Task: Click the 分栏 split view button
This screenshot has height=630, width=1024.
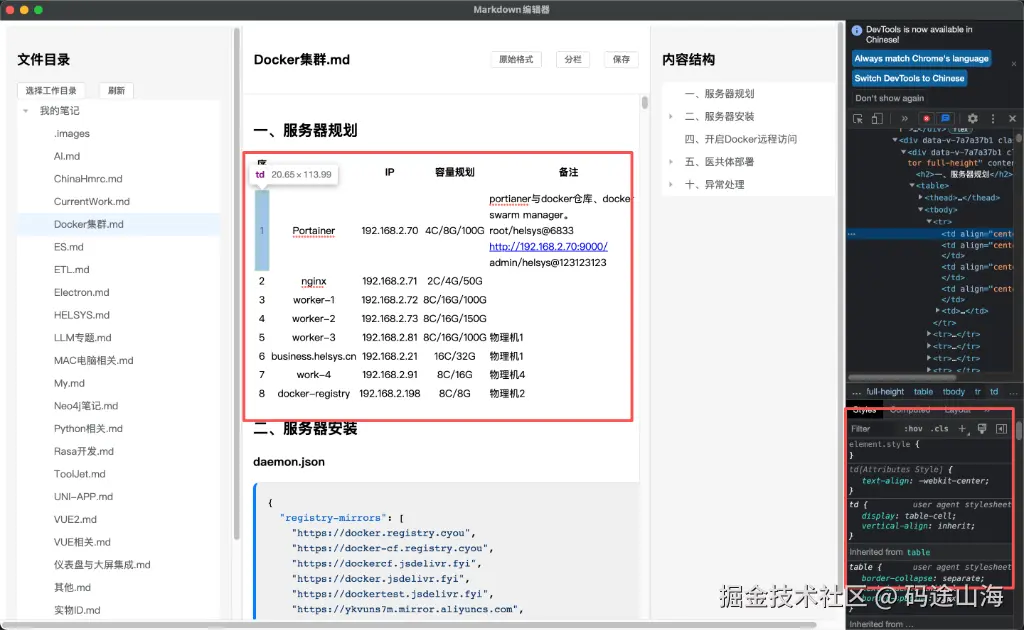Action: point(573,59)
